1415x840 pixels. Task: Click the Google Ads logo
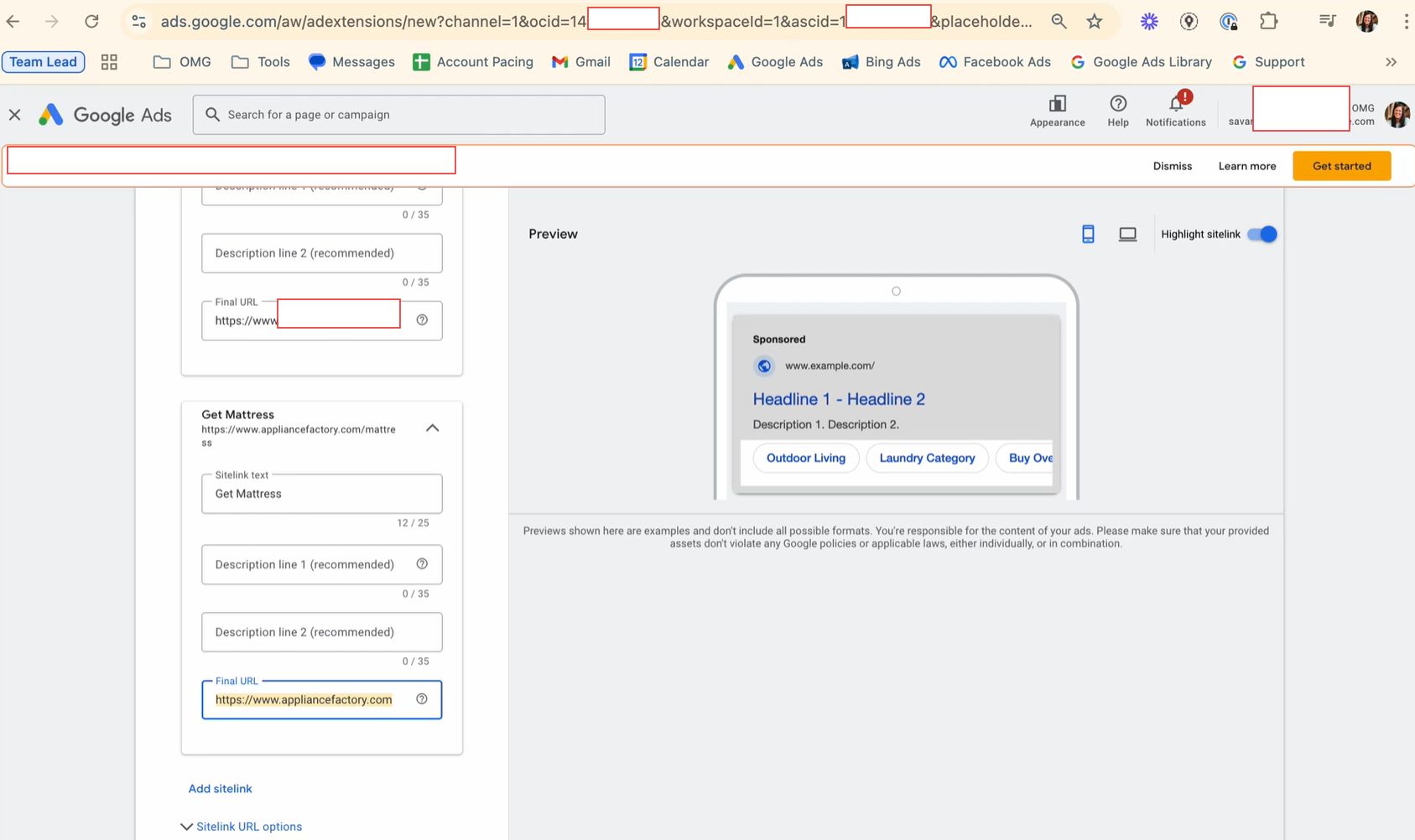pyautogui.click(x=103, y=114)
